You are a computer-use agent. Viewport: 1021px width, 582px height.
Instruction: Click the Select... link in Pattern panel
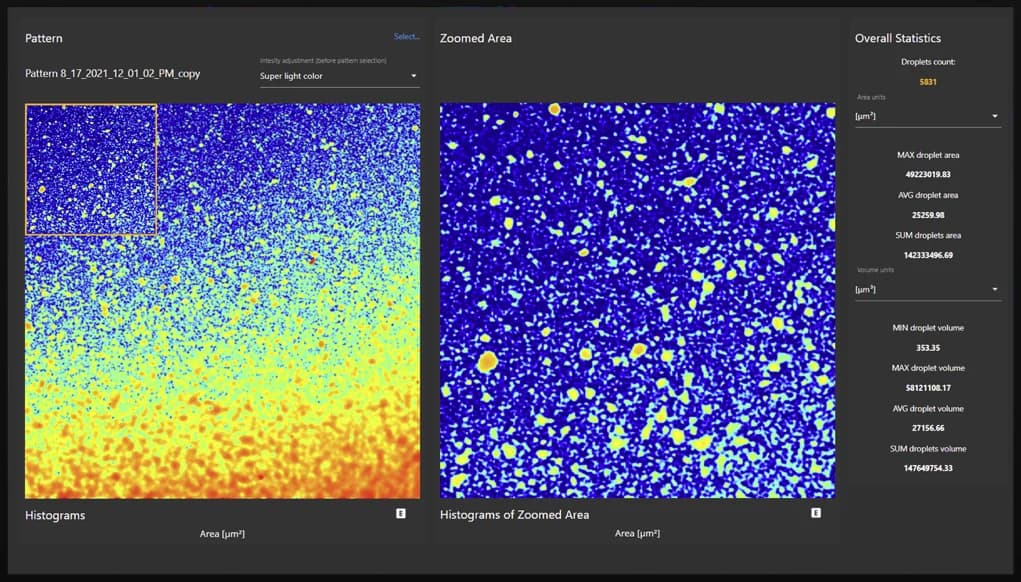406,36
